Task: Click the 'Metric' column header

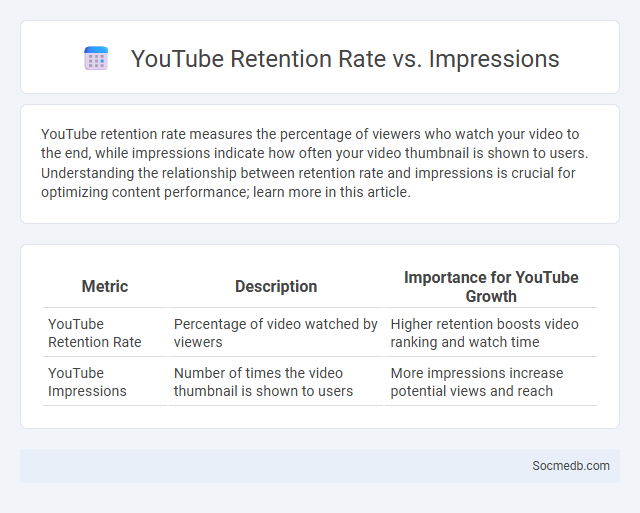Action: [x=105, y=286]
